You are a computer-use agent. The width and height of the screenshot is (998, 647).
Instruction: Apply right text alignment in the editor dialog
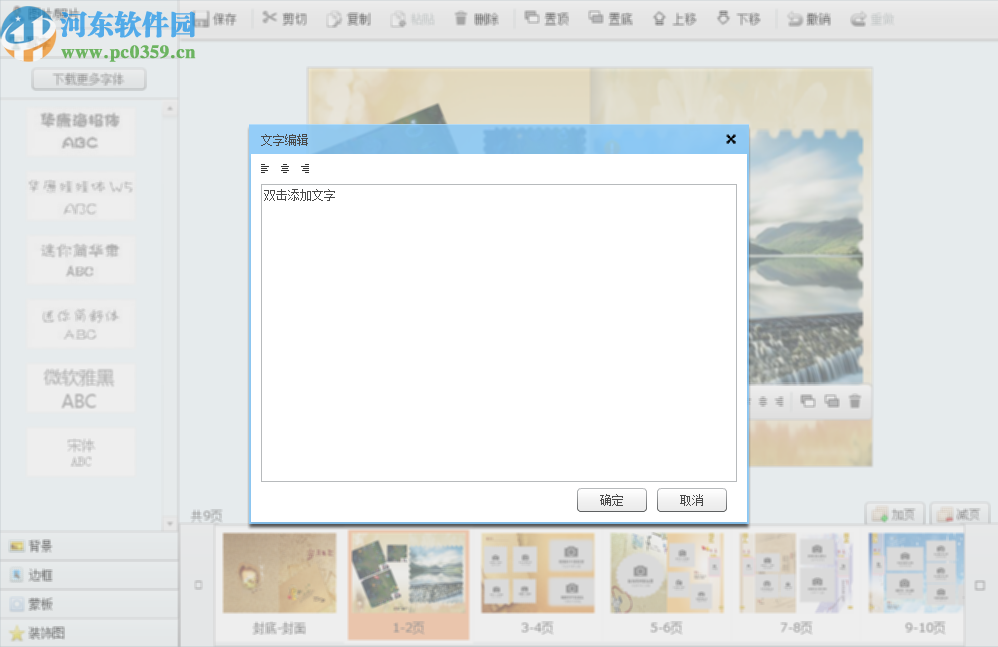click(x=304, y=168)
